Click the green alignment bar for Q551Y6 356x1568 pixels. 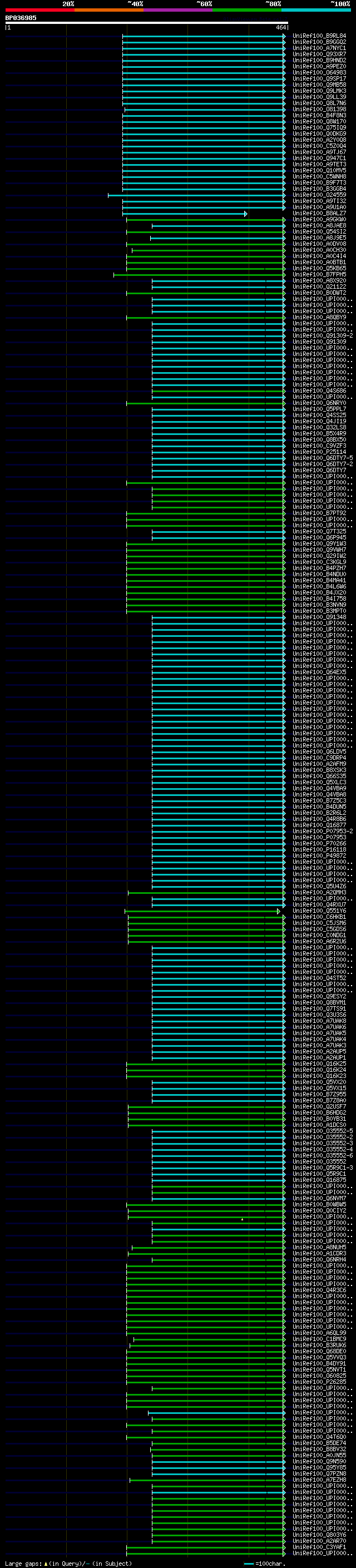coord(202,911)
